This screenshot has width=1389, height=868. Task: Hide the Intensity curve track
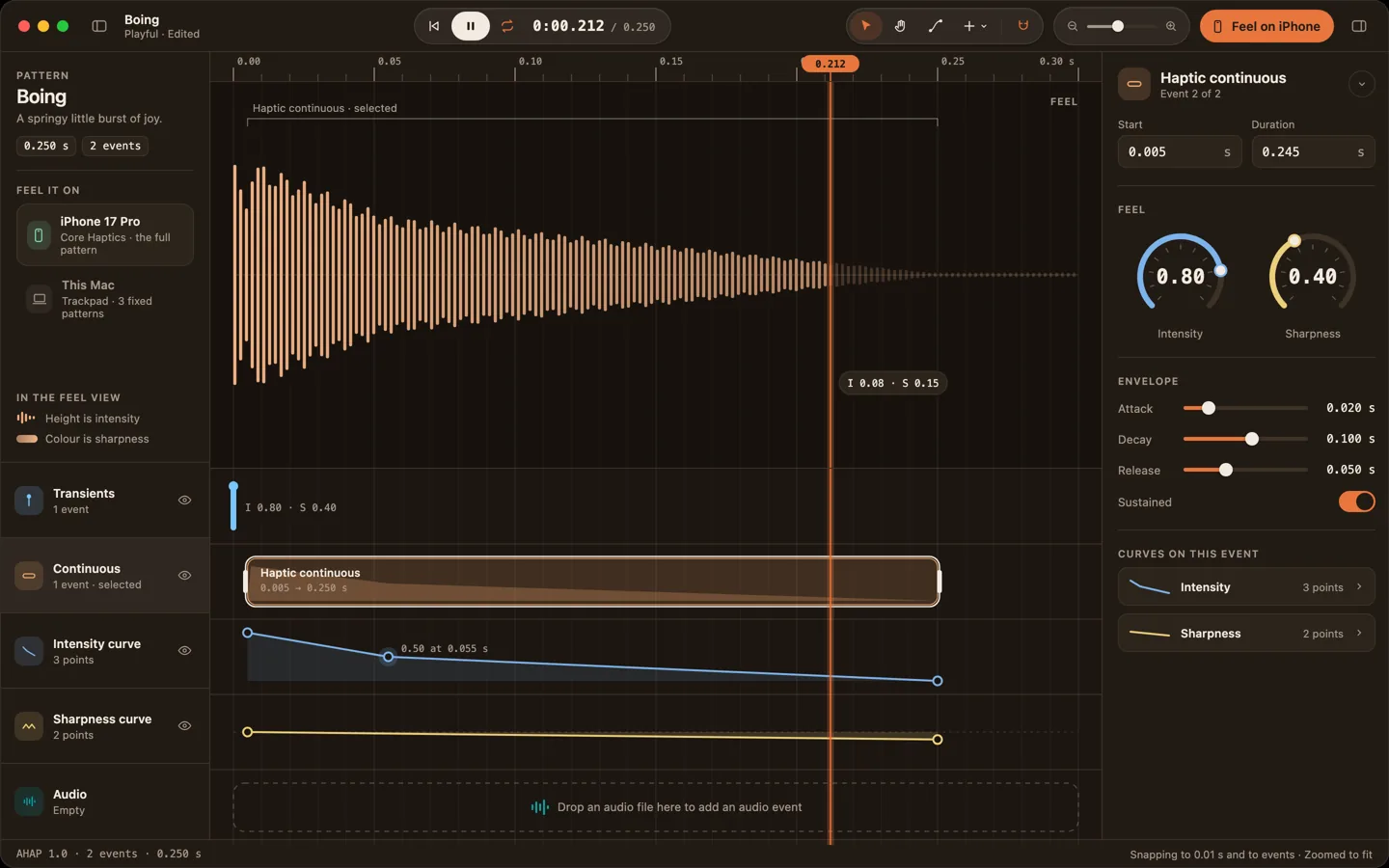point(184,650)
